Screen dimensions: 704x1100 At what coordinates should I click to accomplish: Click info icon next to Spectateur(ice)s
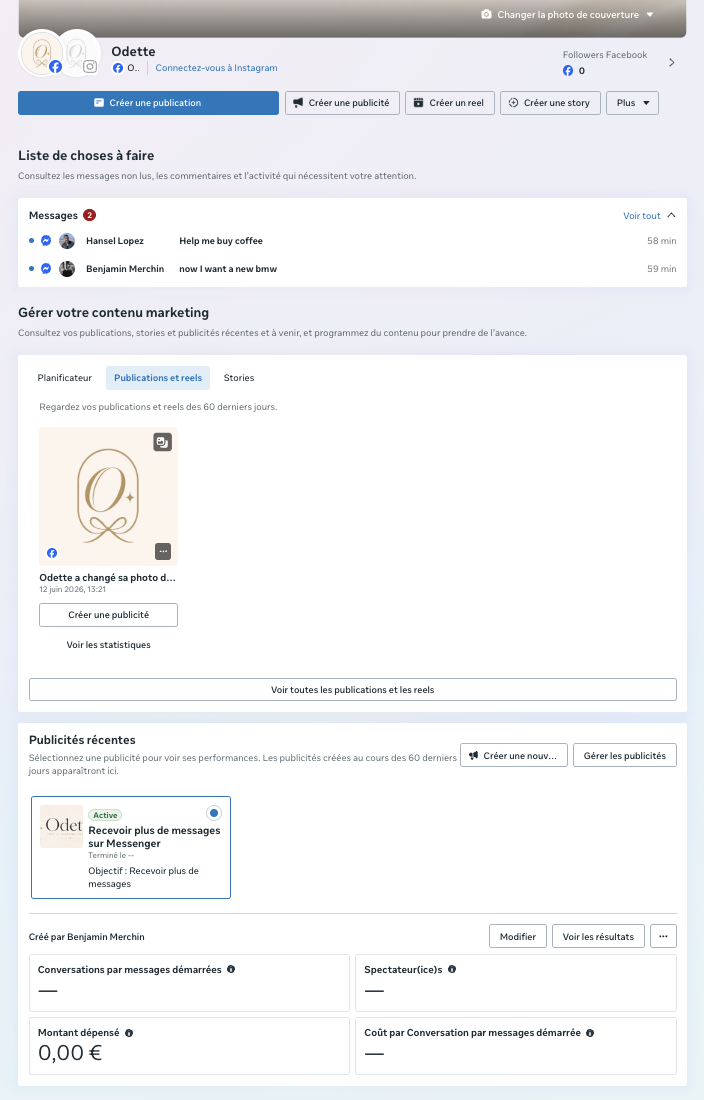[452, 970]
